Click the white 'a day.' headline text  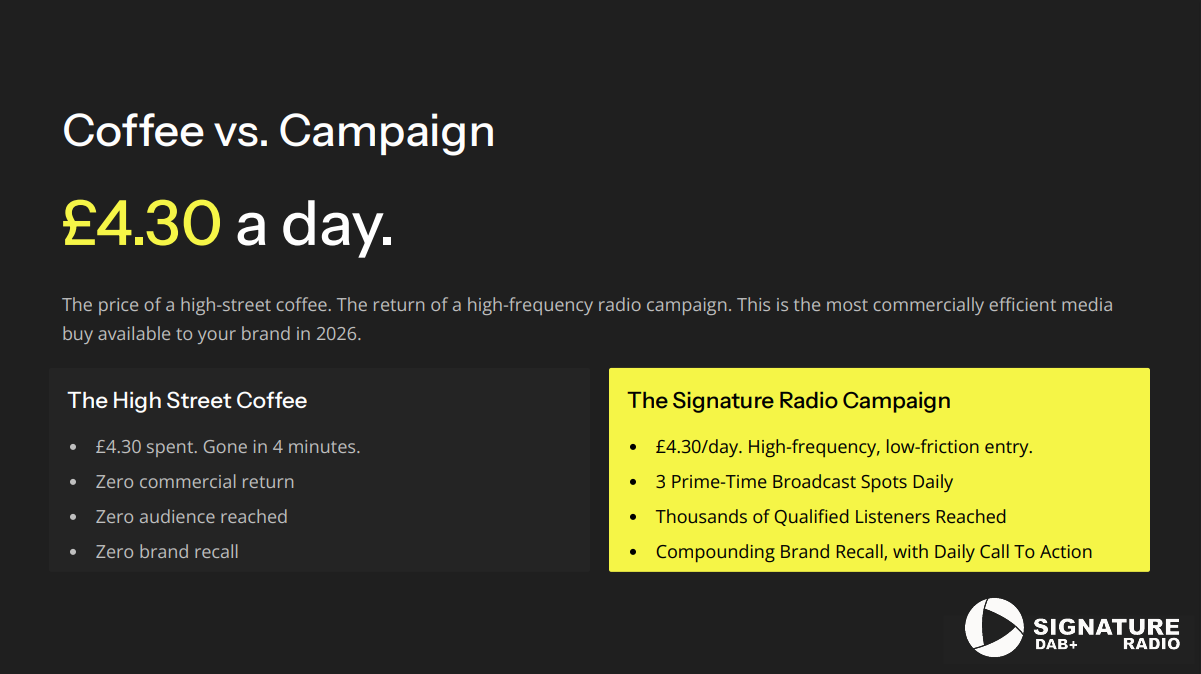314,224
